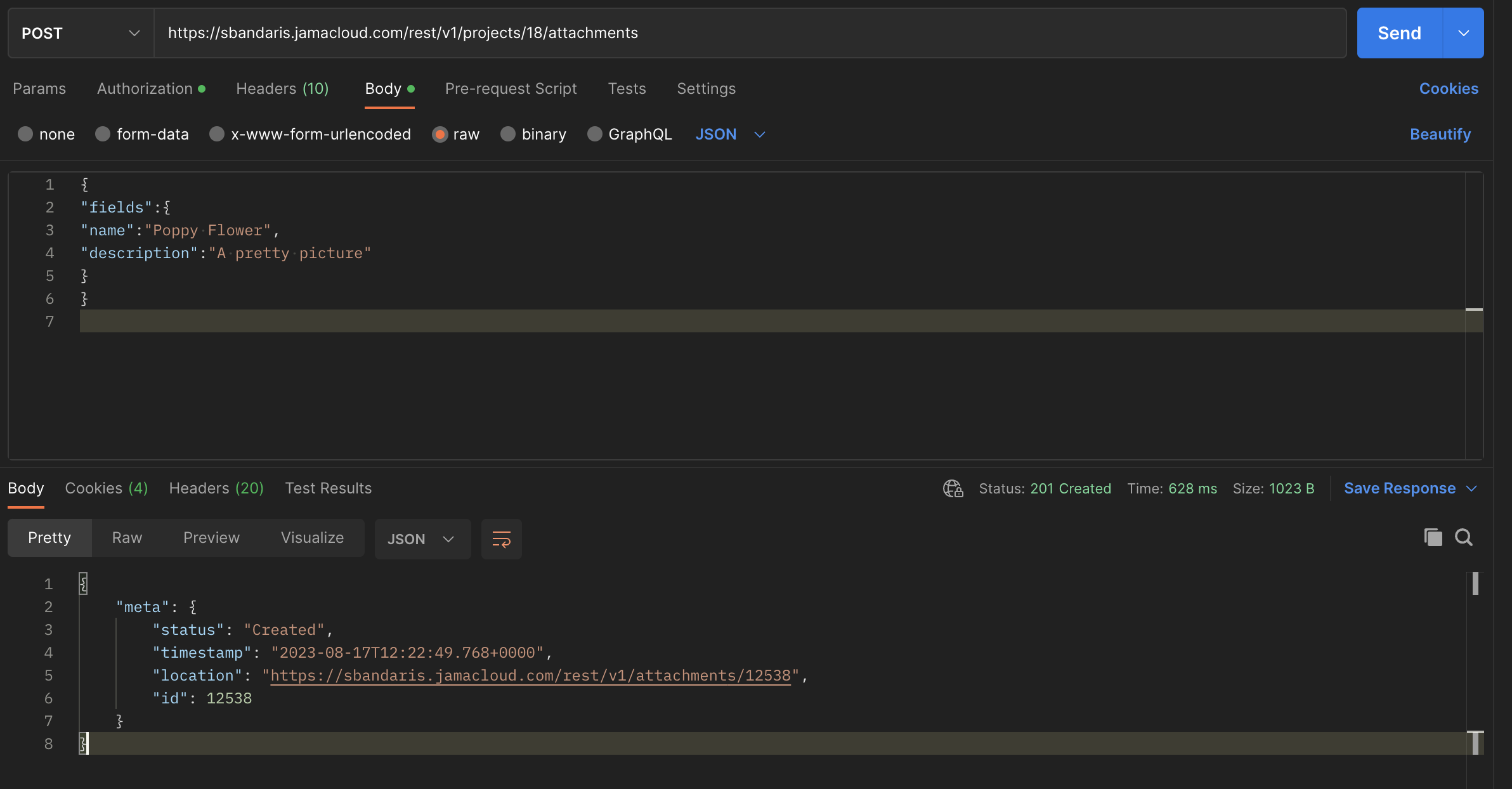Open the response JSON format dropdown
This screenshot has width=1512, height=789.
click(x=422, y=539)
